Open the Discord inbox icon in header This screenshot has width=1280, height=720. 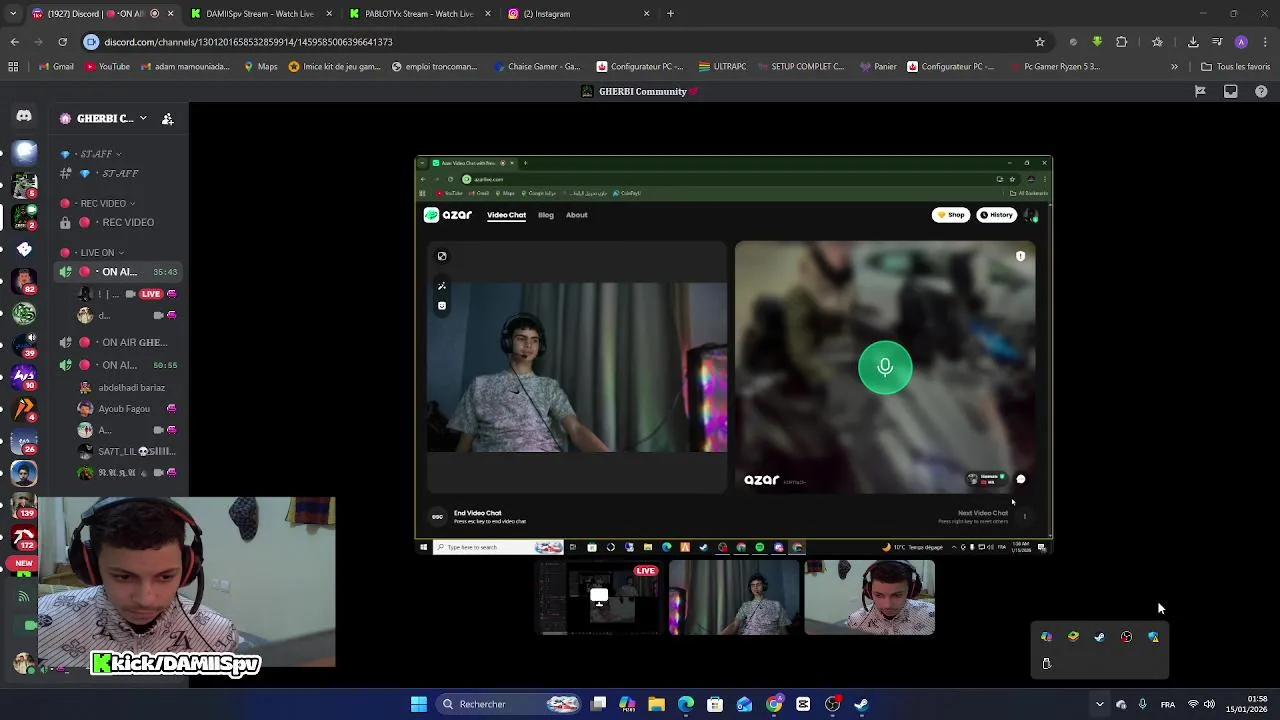1231,91
